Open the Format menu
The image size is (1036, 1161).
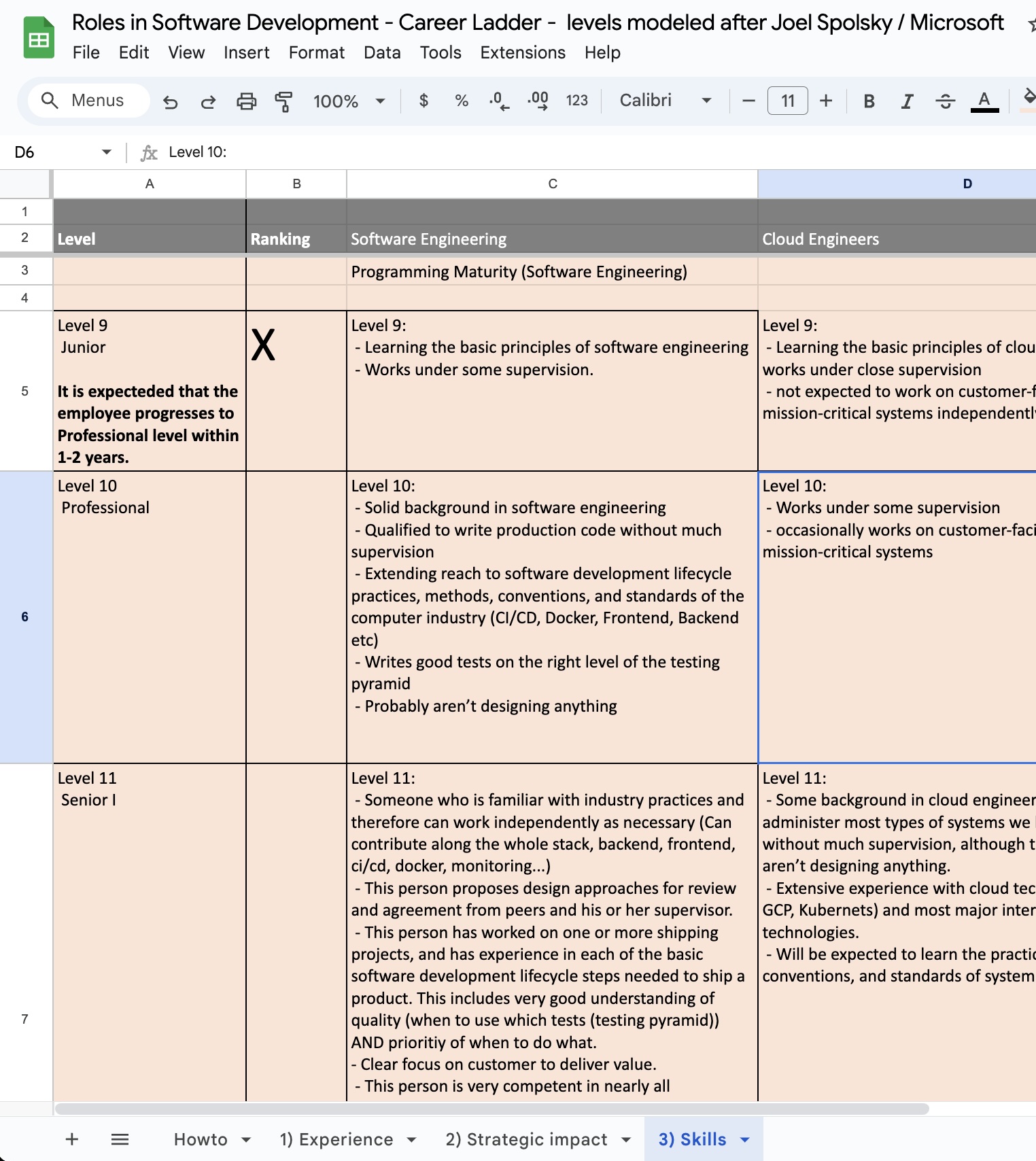(x=317, y=52)
